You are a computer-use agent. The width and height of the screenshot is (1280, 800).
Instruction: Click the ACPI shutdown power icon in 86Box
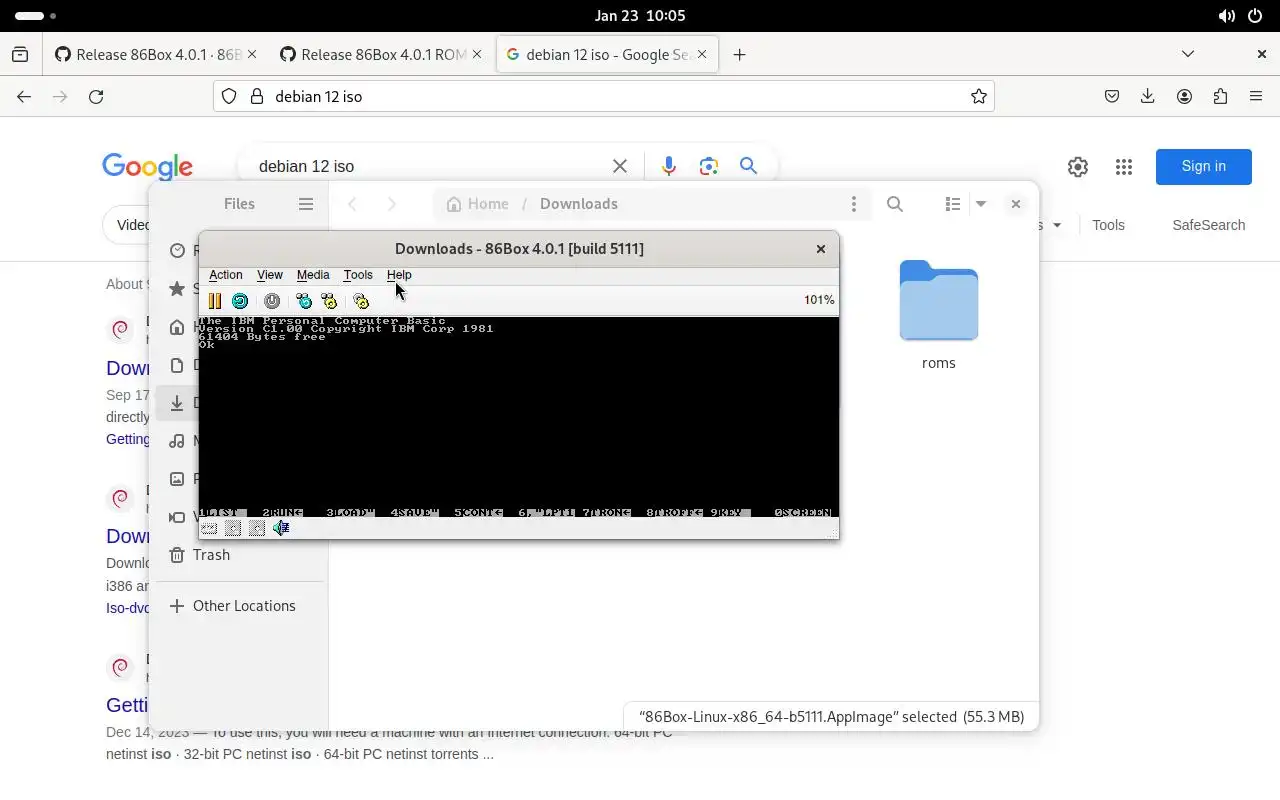point(272,301)
